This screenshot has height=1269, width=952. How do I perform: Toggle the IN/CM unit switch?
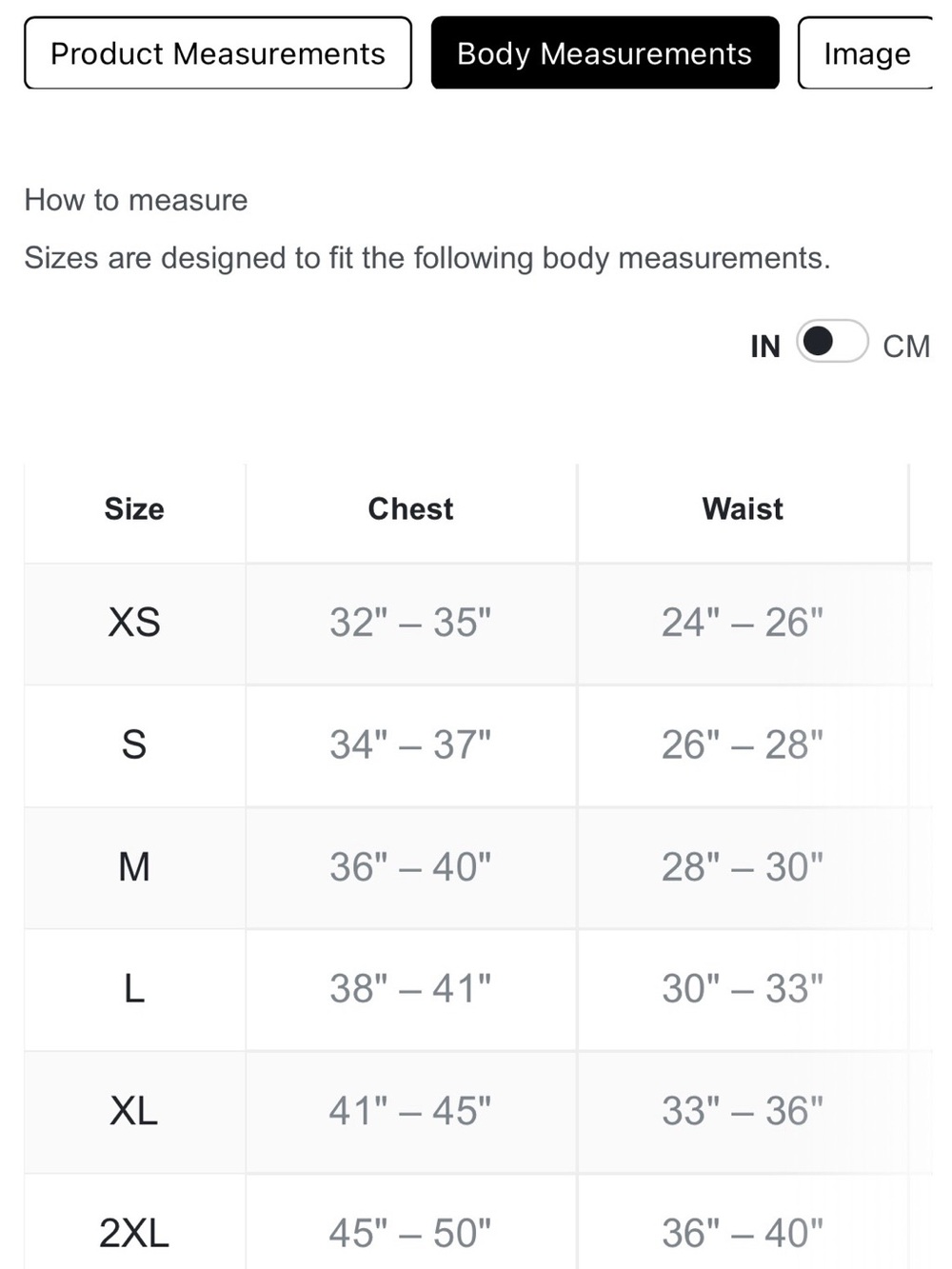(832, 342)
